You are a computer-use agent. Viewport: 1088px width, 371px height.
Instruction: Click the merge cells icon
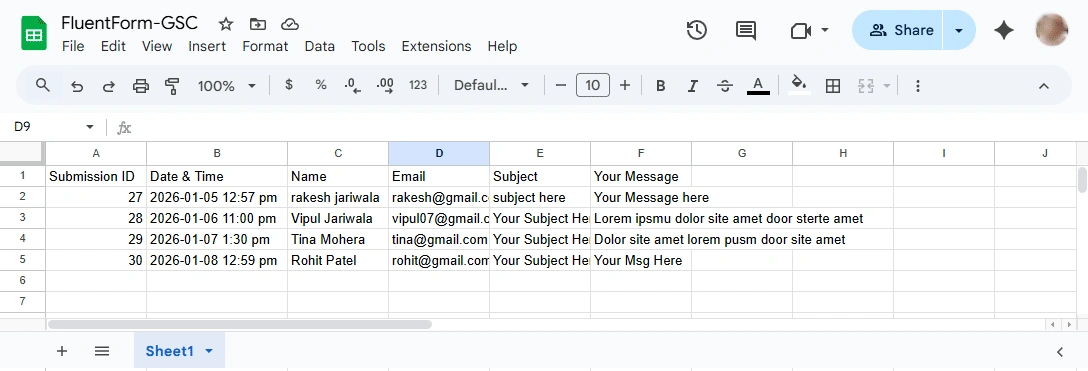click(x=865, y=86)
